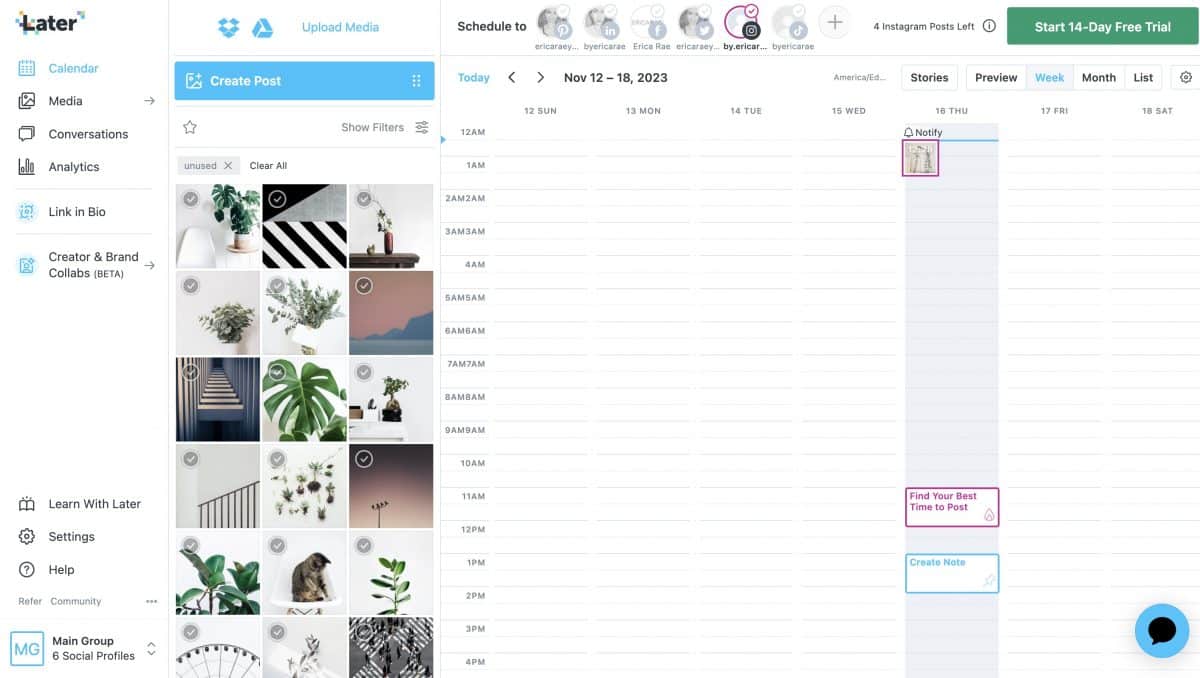Viewport: 1200px width, 678px height.
Task: Open Google Drive import icon
Action: click(x=262, y=27)
